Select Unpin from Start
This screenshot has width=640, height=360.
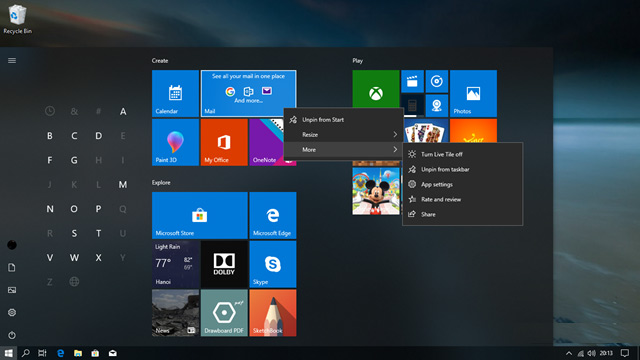pyautogui.click(x=344, y=120)
